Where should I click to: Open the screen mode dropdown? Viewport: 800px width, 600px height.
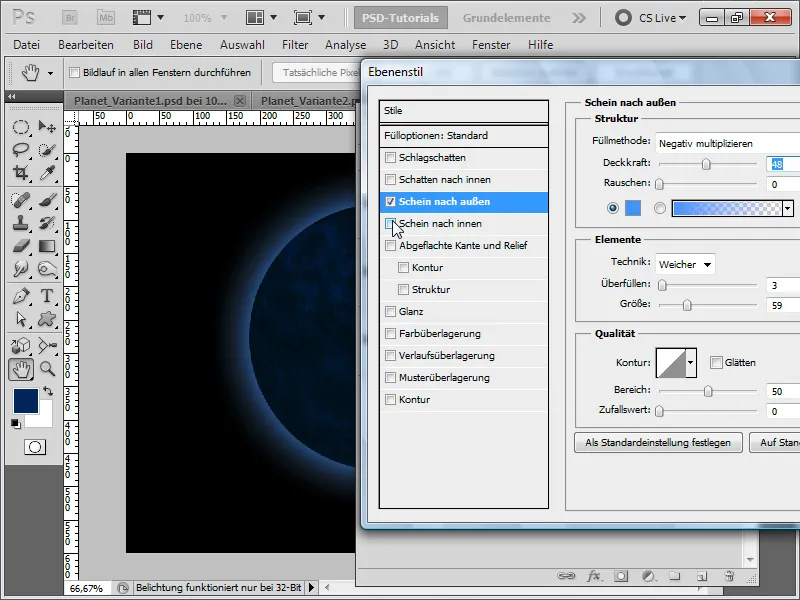pos(321,18)
